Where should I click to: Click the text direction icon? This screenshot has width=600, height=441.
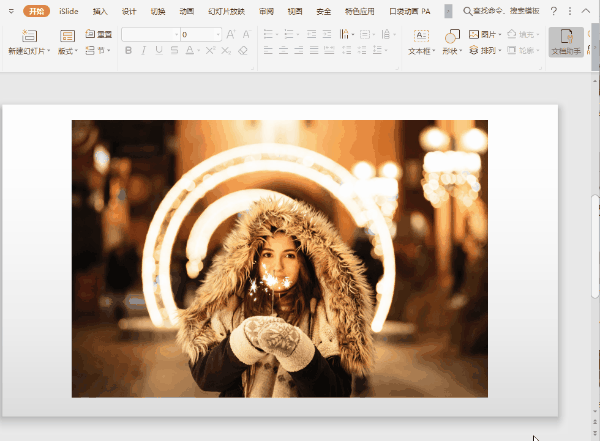(344, 34)
